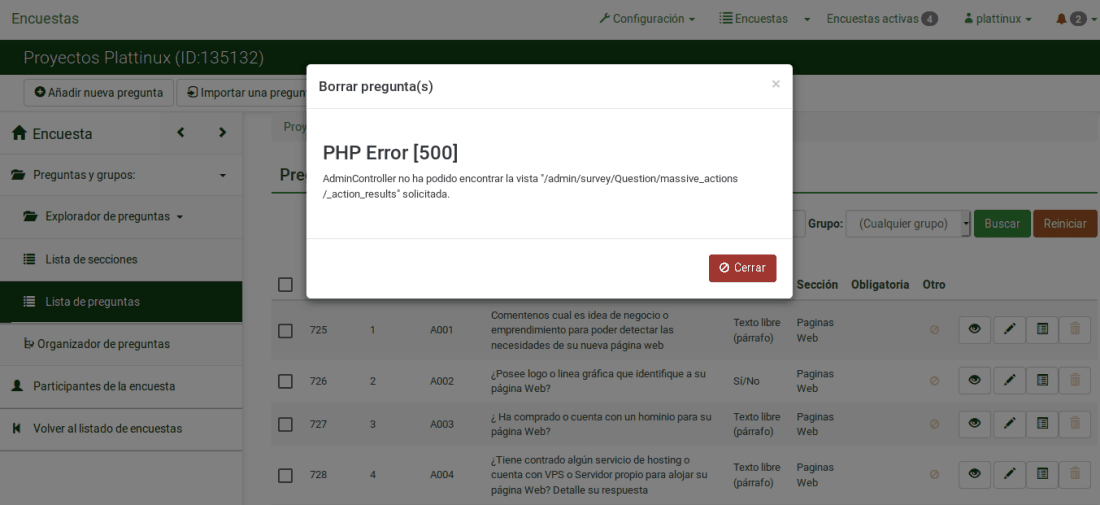Edit question 726 with pencil icon

pyautogui.click(x=1009, y=380)
